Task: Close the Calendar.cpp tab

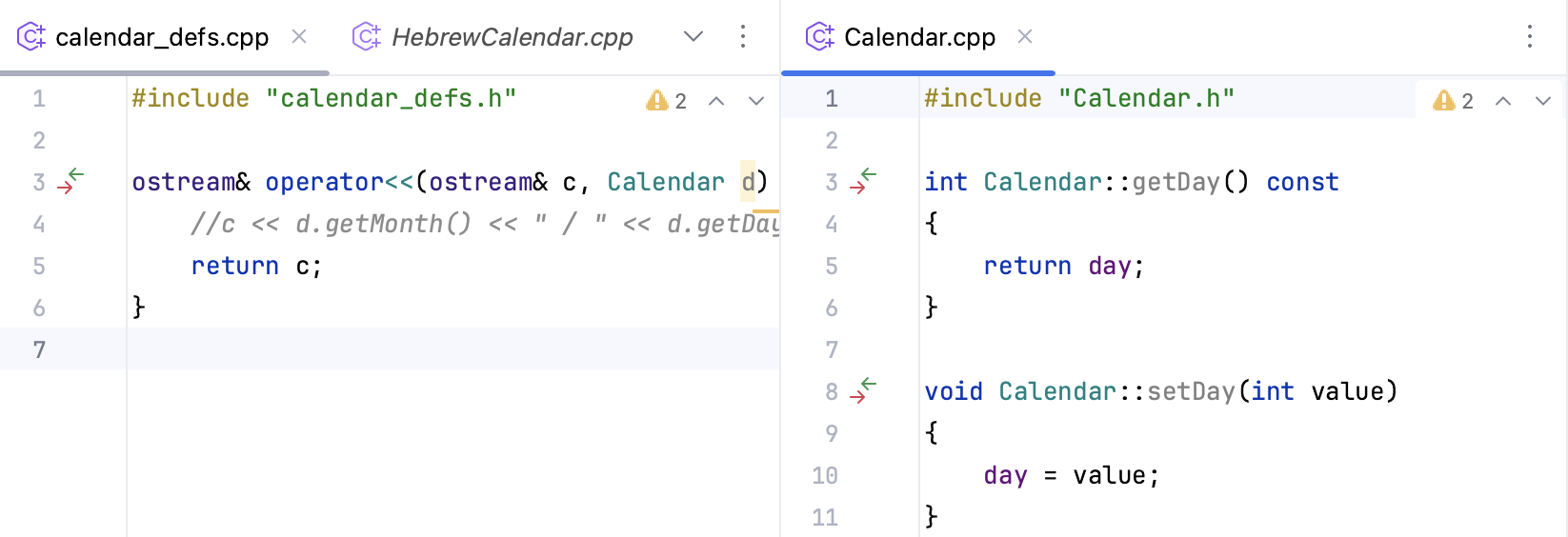Action: 1025,37
